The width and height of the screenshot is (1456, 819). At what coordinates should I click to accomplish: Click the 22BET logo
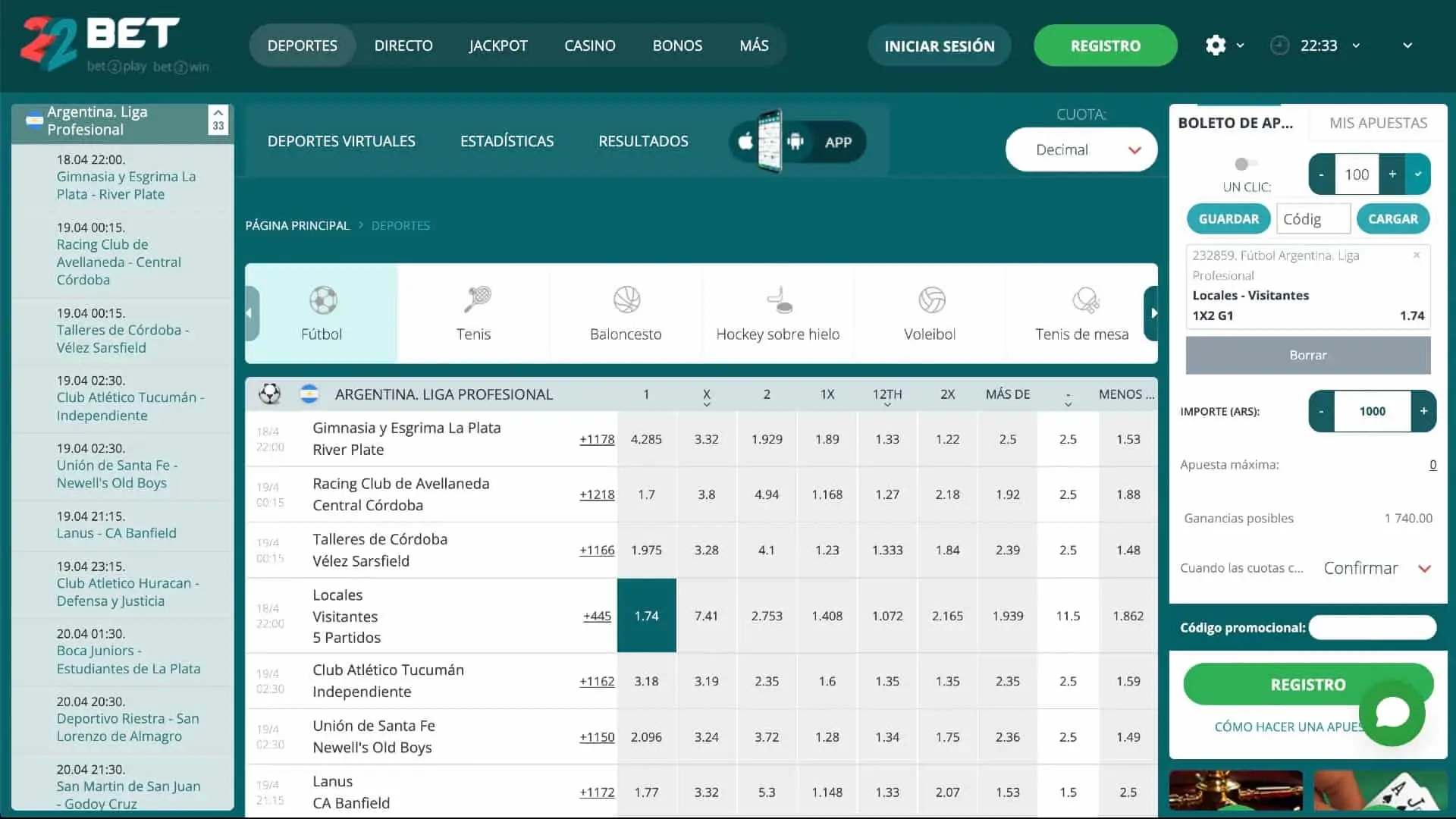(x=114, y=44)
